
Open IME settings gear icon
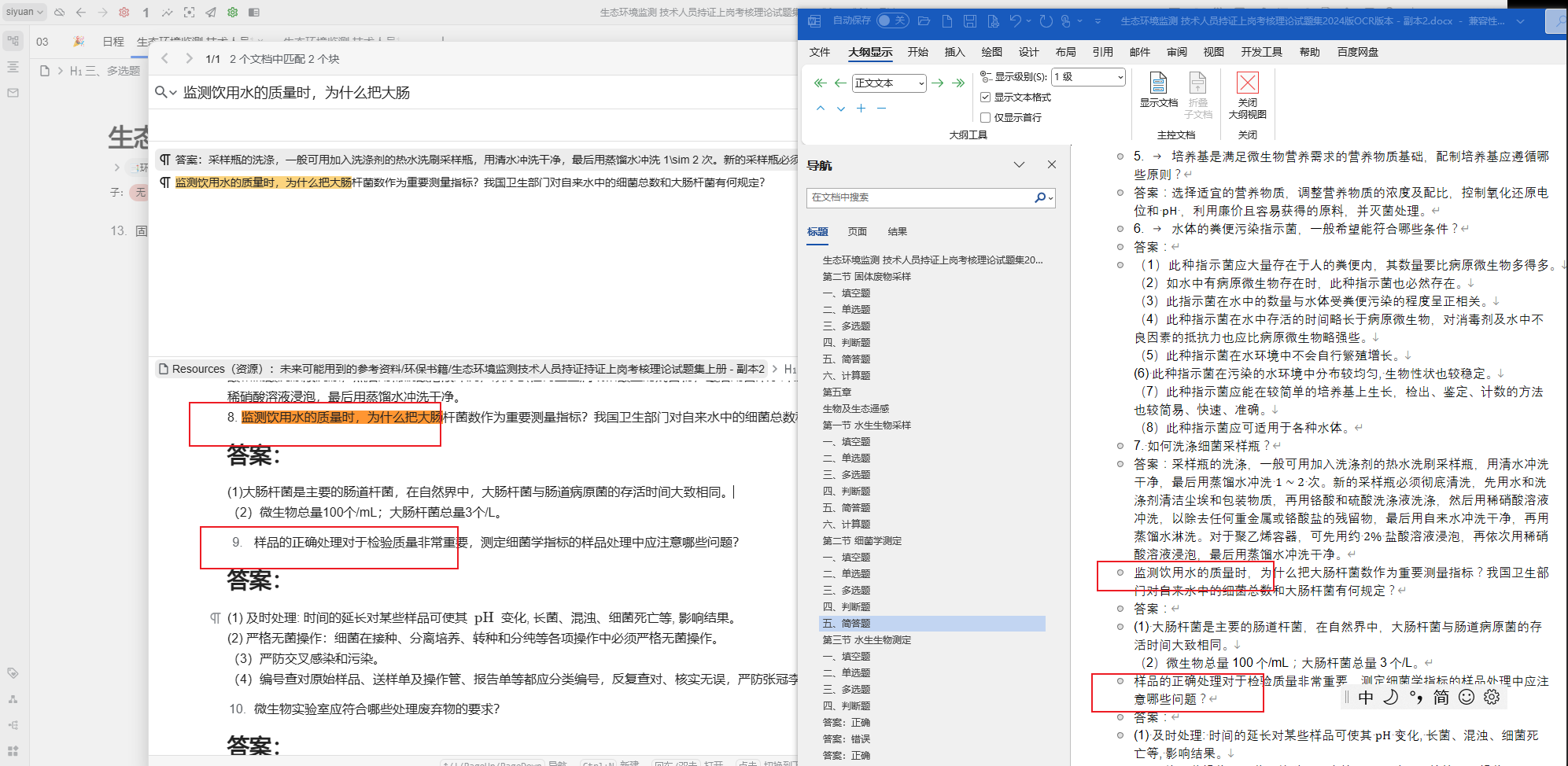point(1492,697)
